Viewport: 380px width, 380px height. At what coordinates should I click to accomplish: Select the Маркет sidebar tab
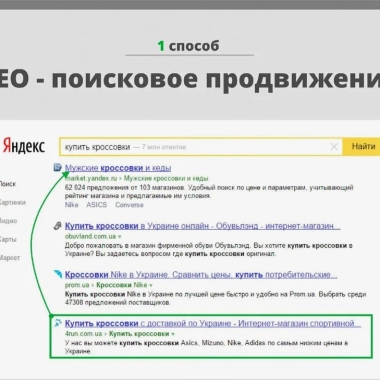point(10,257)
